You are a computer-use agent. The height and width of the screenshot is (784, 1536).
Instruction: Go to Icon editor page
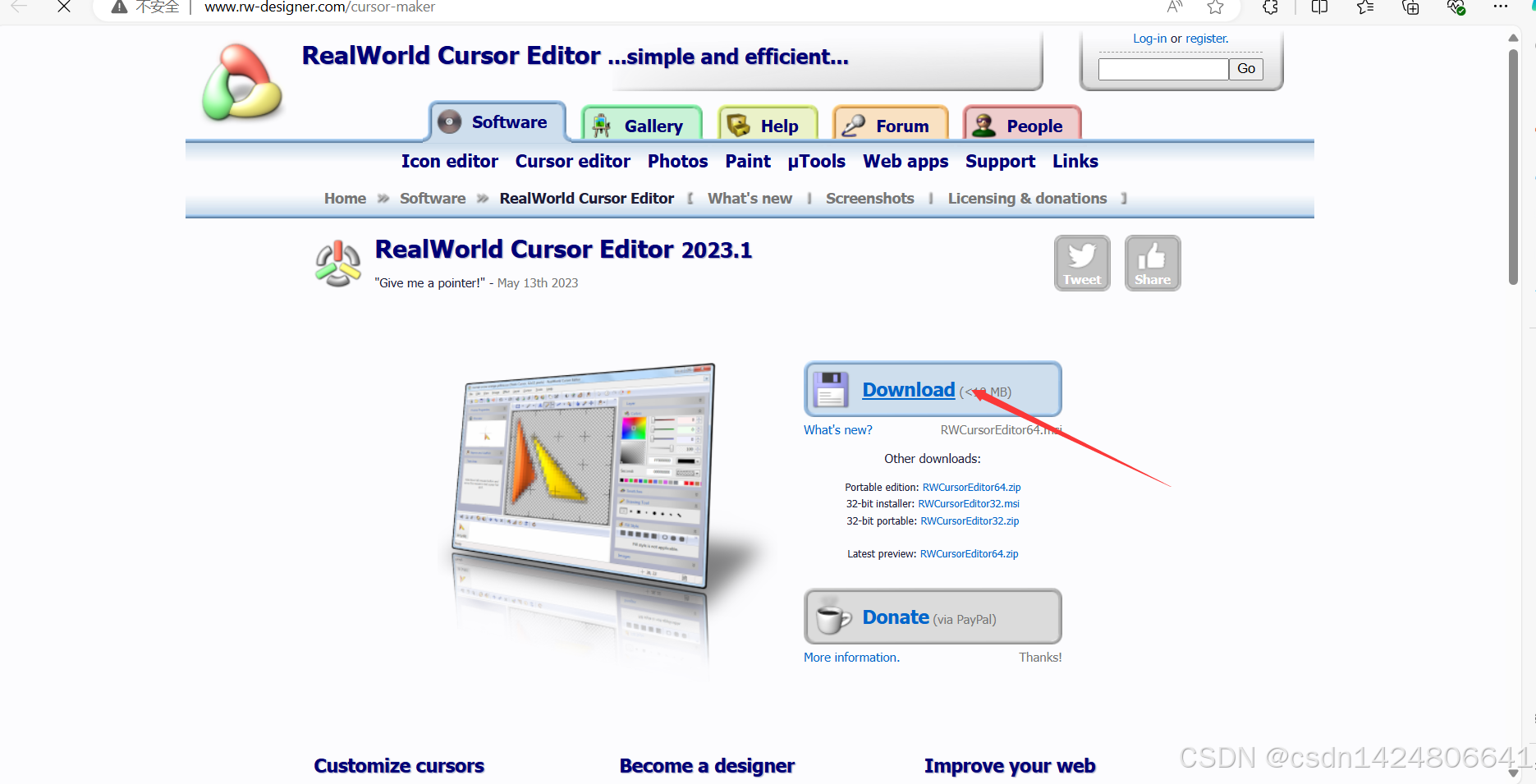tap(449, 162)
